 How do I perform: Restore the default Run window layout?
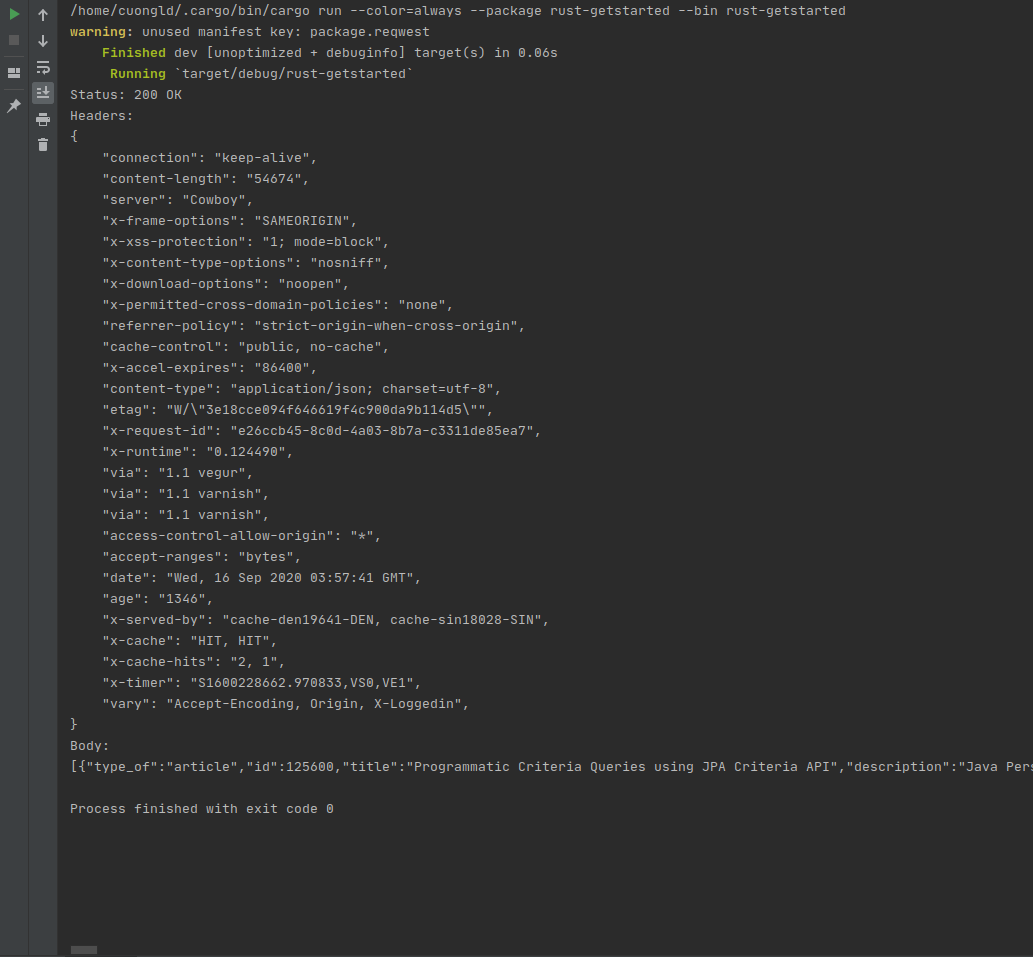[14, 72]
